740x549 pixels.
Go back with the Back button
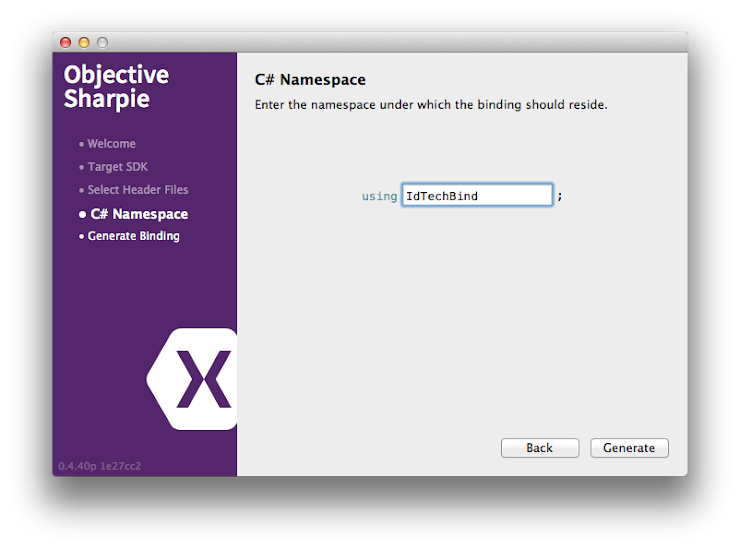pyautogui.click(x=540, y=448)
